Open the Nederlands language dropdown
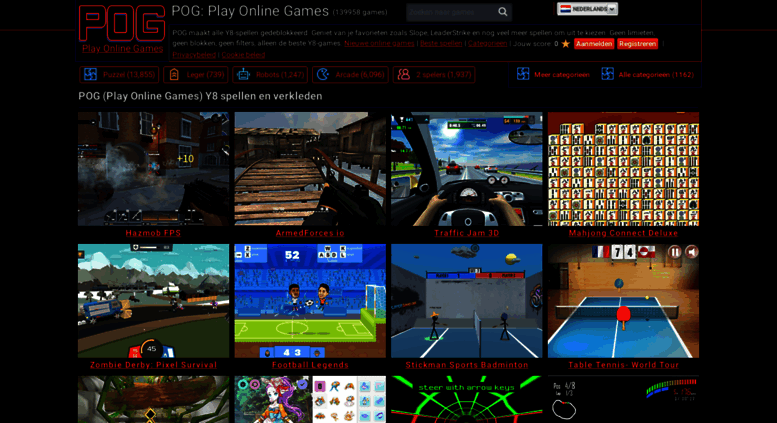The image size is (777, 423). [x=587, y=9]
